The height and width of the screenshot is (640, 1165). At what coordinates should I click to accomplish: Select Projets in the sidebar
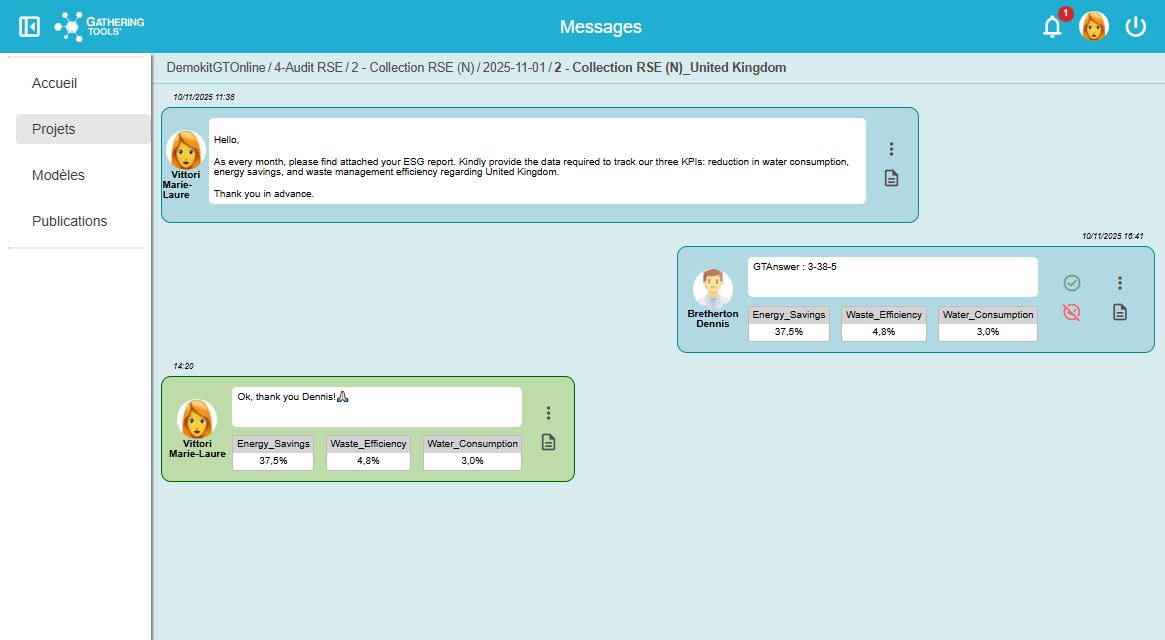point(82,129)
